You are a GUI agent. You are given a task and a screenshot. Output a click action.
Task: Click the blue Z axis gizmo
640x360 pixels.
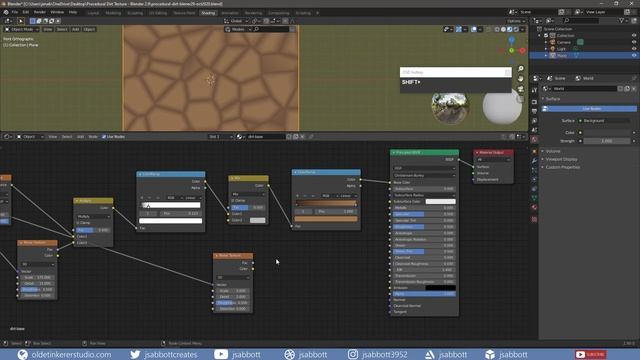tap(511, 40)
